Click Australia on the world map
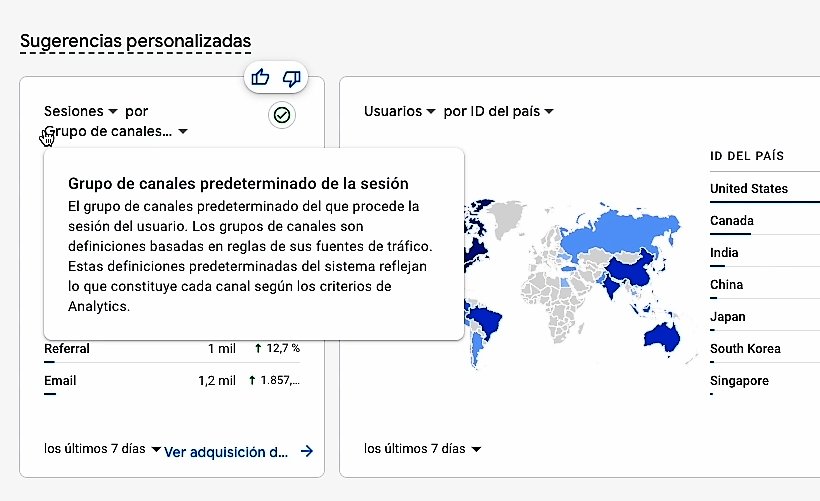820x501 pixels. point(662,337)
